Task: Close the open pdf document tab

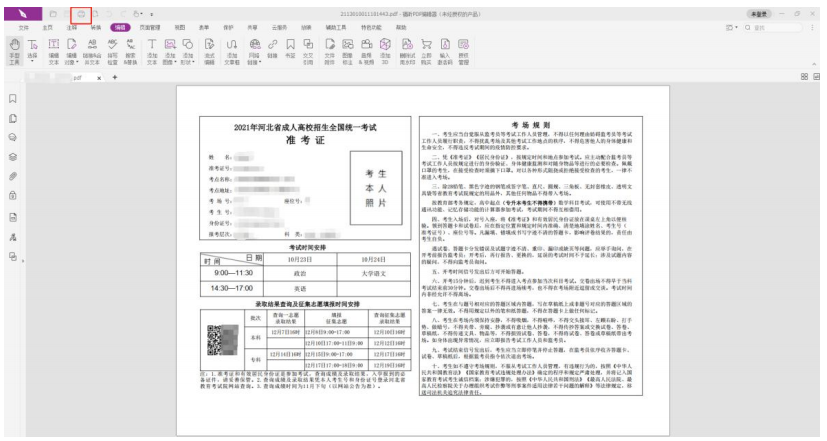Action: (99, 78)
